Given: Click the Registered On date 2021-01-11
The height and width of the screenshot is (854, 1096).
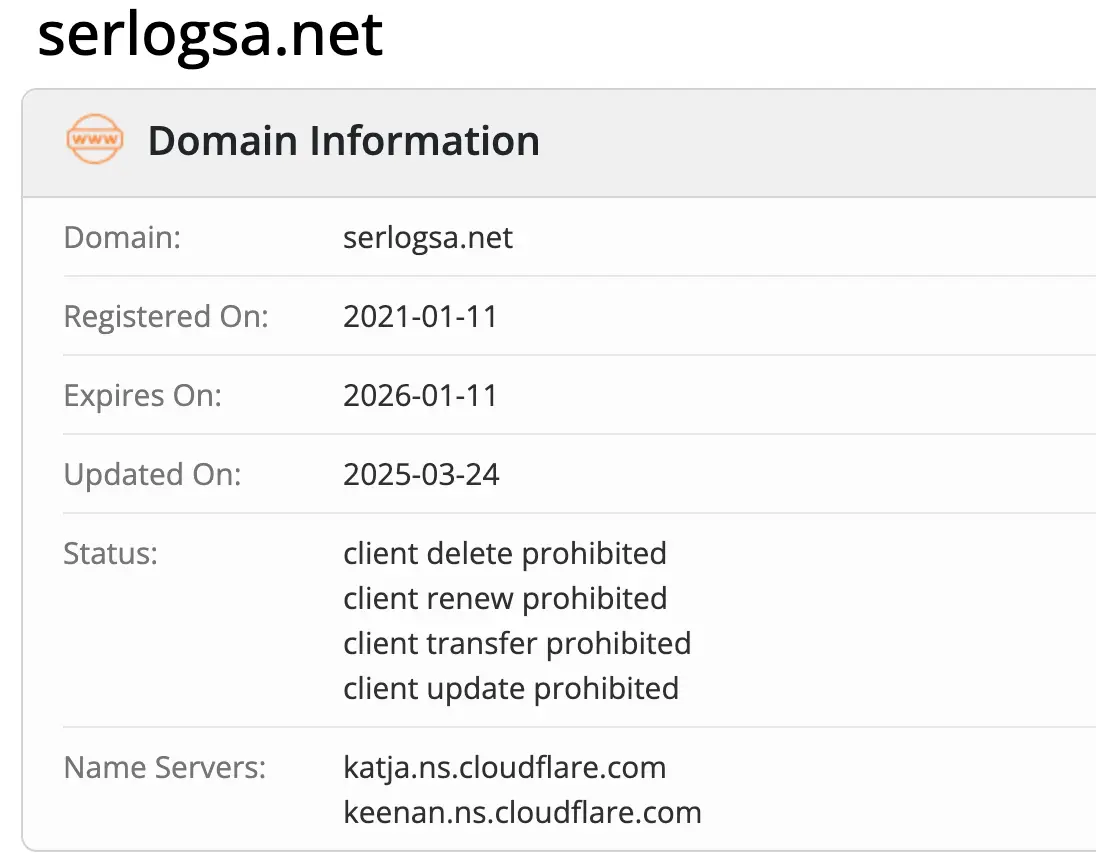Looking at the screenshot, I should pyautogui.click(x=420, y=317).
